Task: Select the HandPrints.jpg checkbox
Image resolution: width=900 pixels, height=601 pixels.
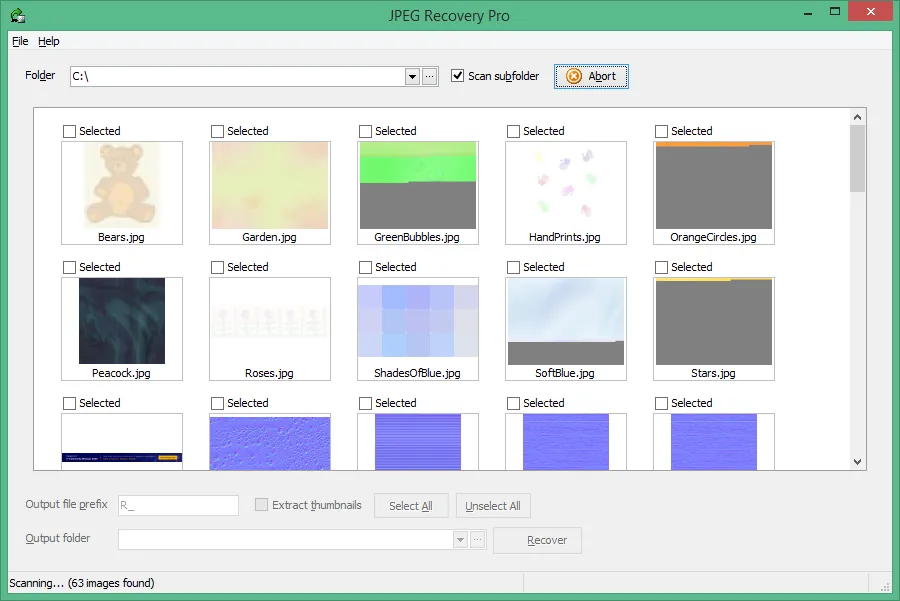Action: (514, 131)
